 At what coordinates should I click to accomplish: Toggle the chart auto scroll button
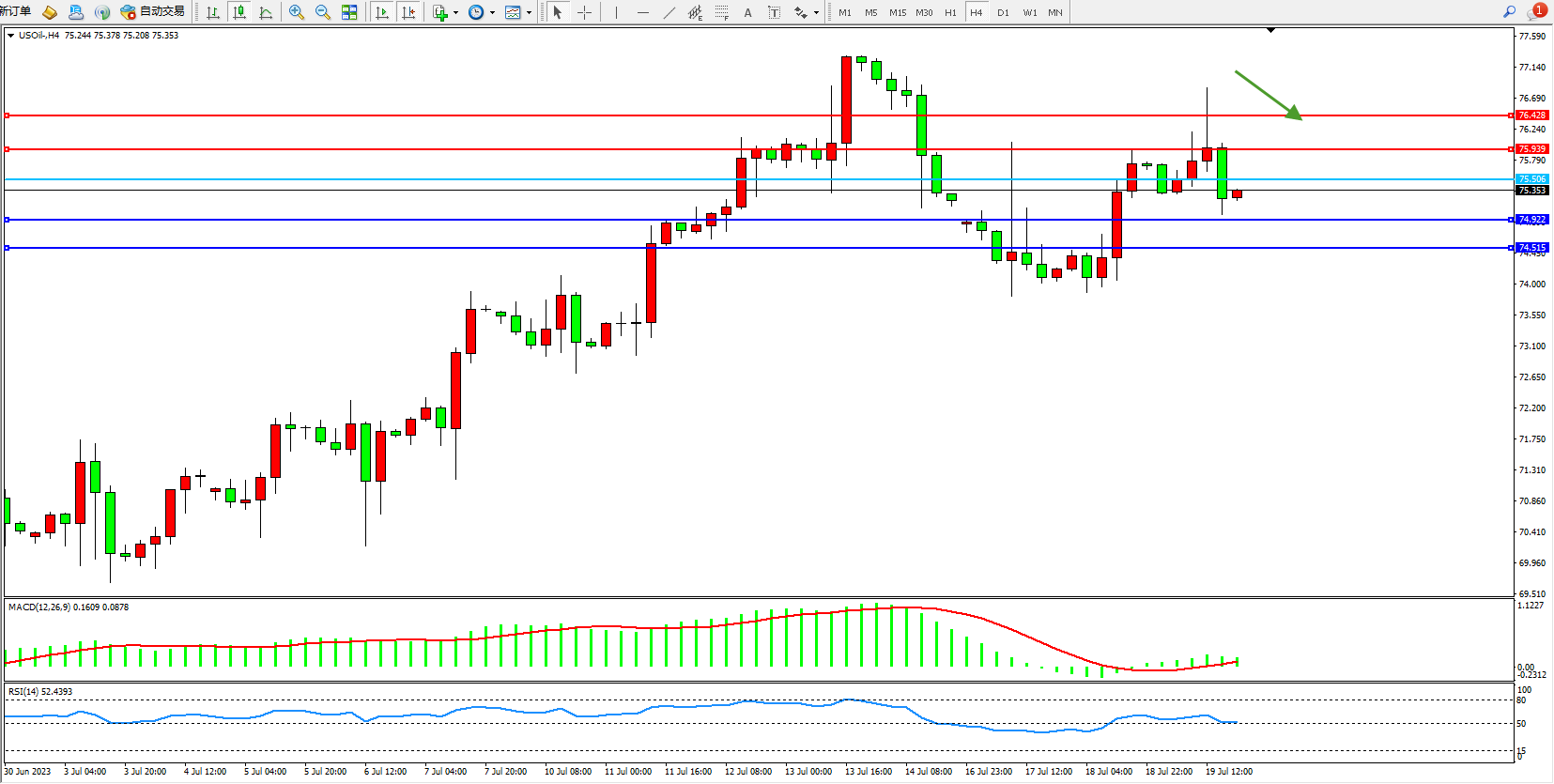pos(381,12)
